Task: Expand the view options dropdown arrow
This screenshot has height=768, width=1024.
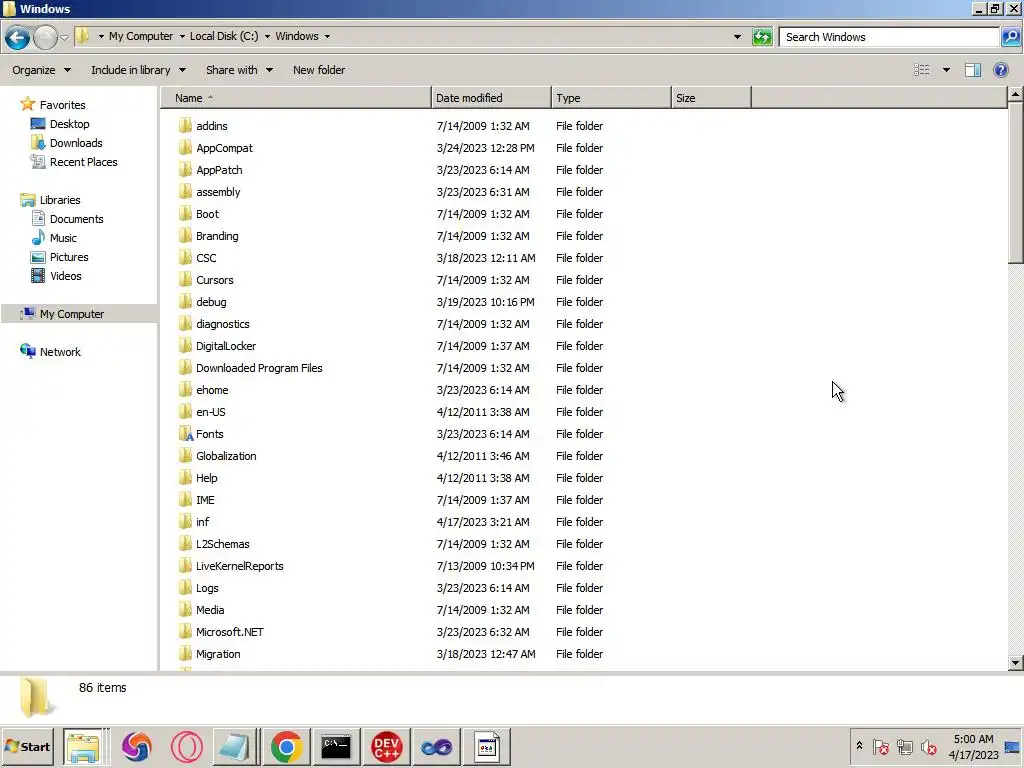Action: [946, 70]
